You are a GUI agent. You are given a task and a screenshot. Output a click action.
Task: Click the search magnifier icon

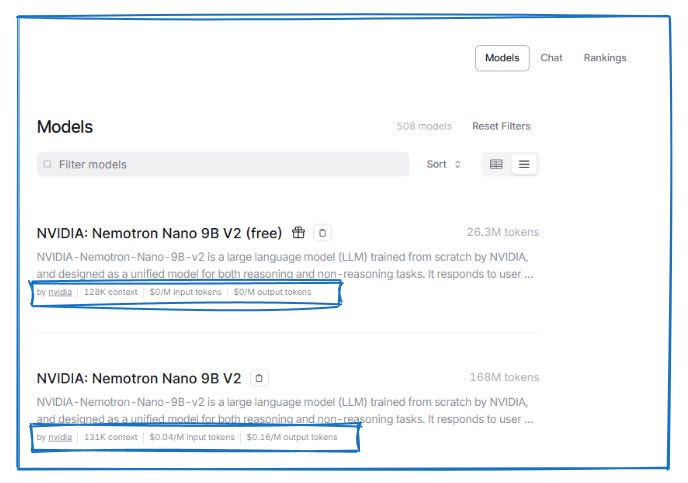(47, 164)
